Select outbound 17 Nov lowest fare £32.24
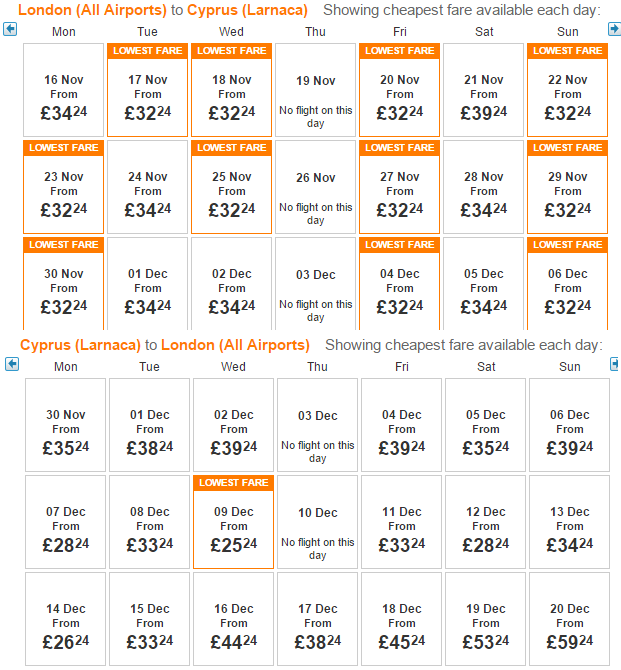 point(147,90)
